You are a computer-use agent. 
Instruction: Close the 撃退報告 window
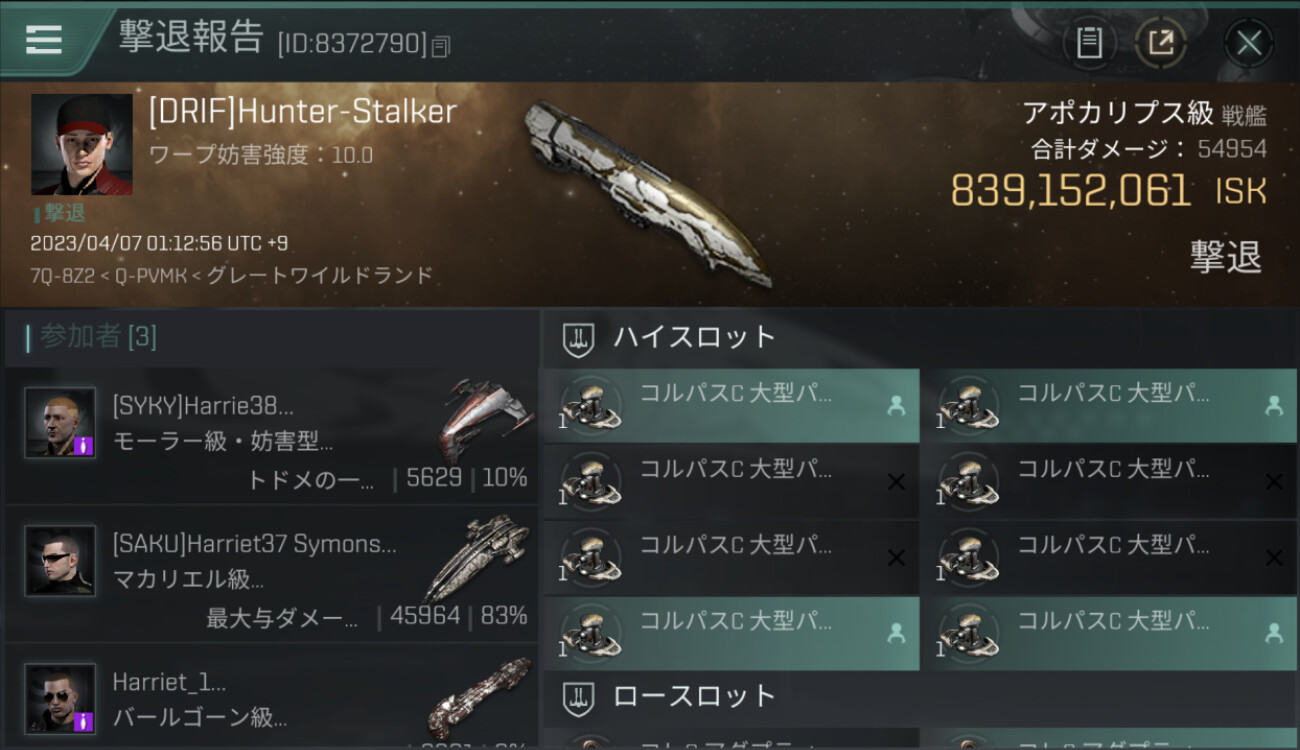(1249, 43)
